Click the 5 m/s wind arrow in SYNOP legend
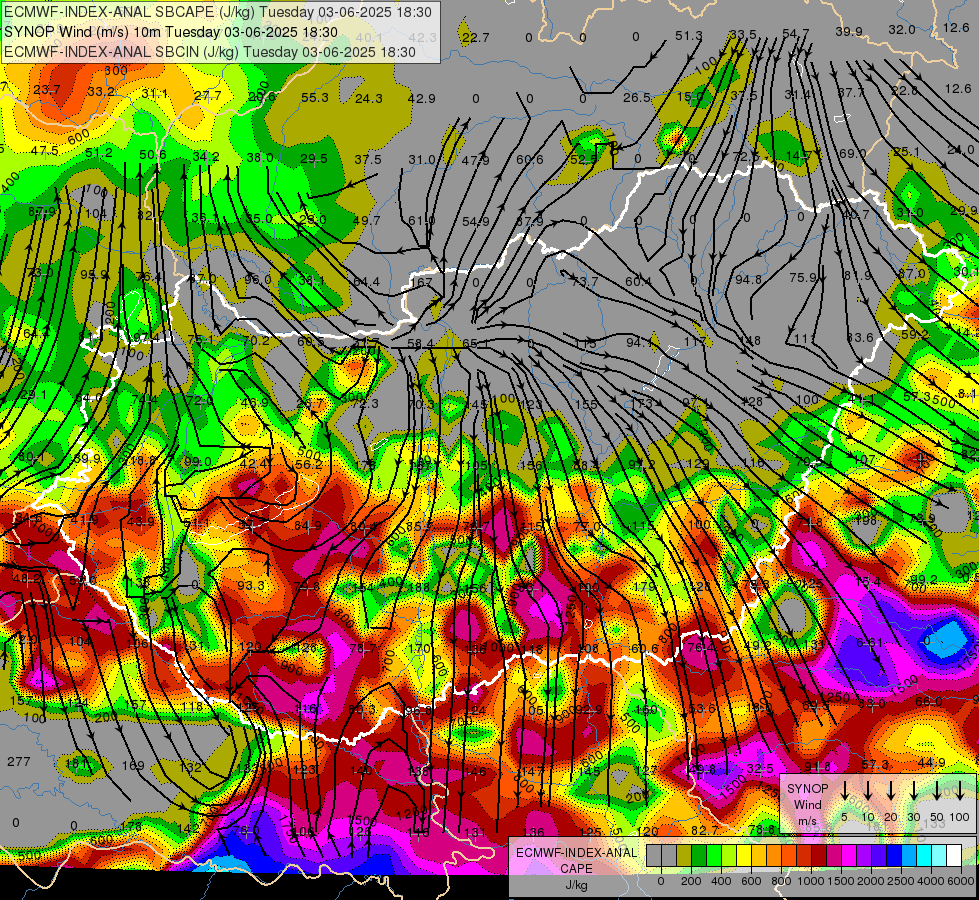This screenshot has width=979, height=900. (845, 791)
